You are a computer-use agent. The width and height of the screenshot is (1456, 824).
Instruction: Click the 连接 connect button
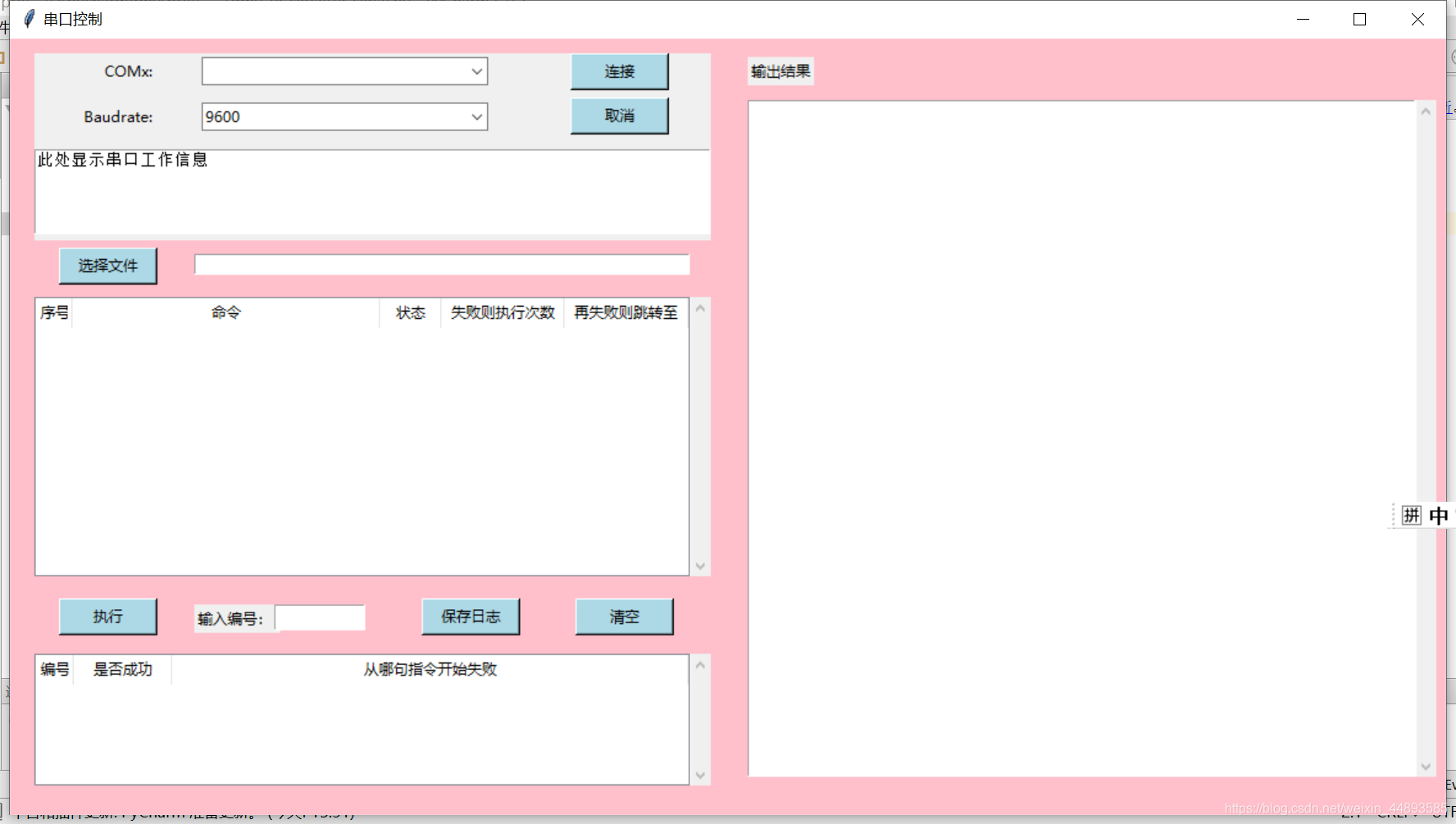click(x=619, y=71)
